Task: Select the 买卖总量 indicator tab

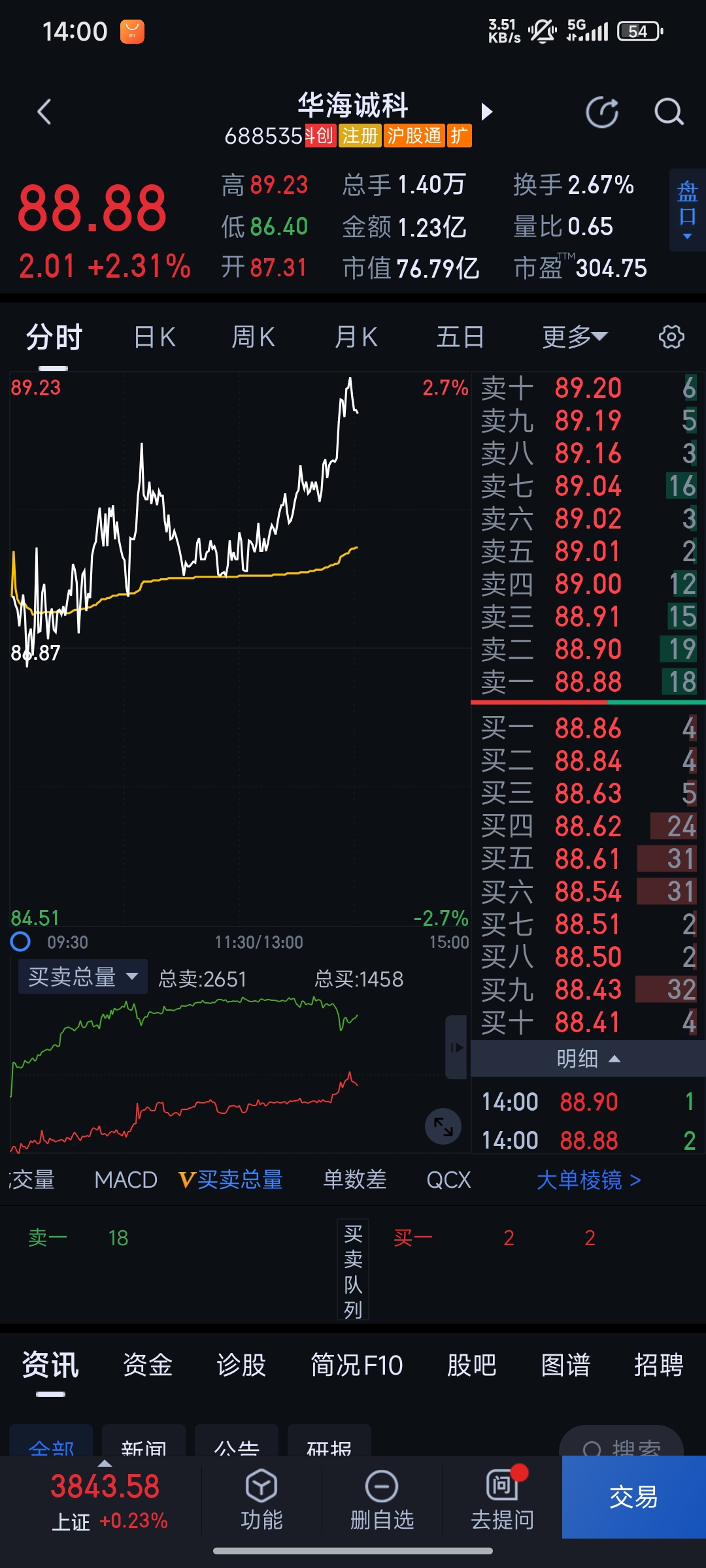Action: (231, 1180)
